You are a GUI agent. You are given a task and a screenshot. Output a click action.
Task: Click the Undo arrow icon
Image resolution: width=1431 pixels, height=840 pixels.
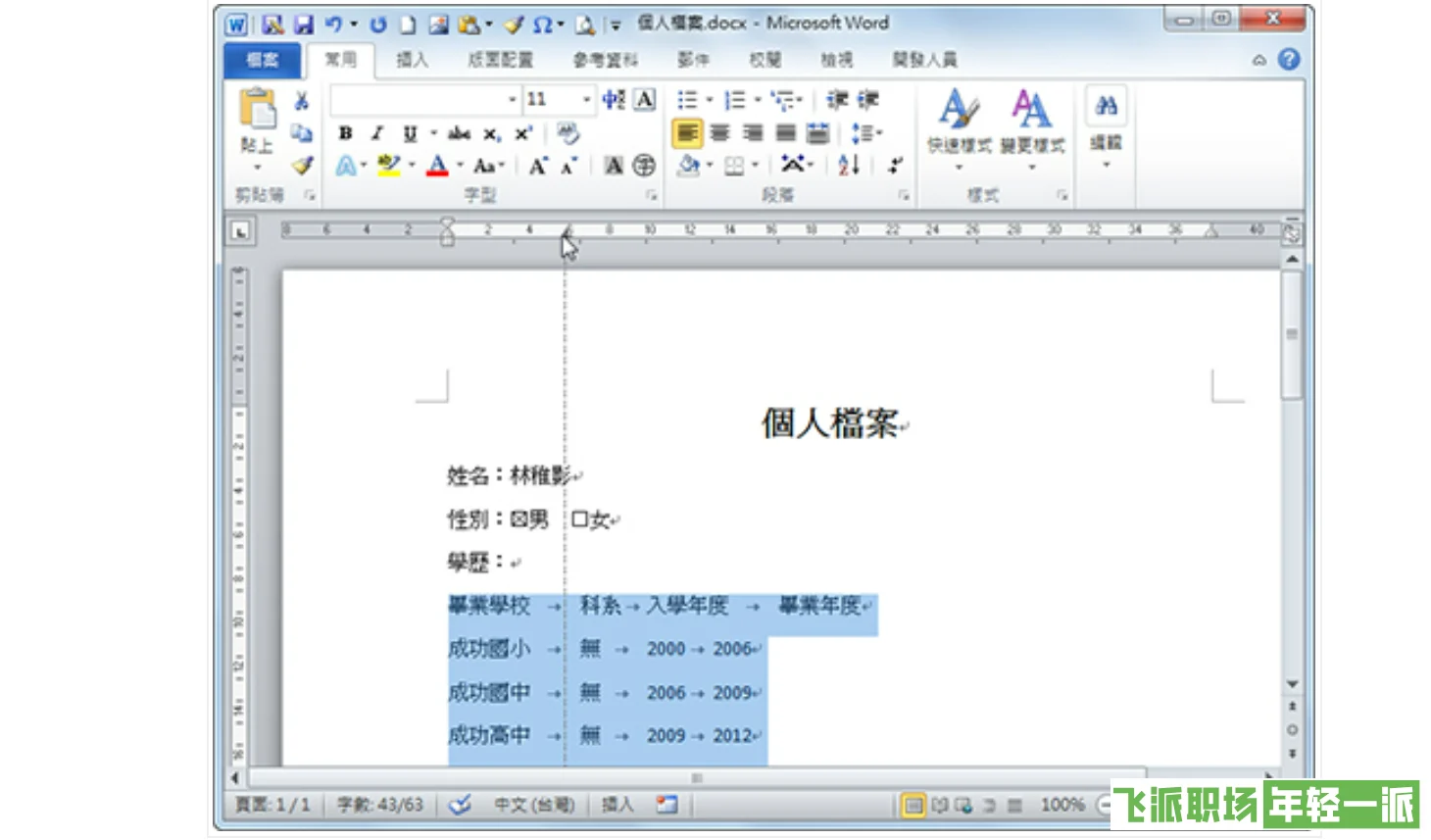point(333,25)
